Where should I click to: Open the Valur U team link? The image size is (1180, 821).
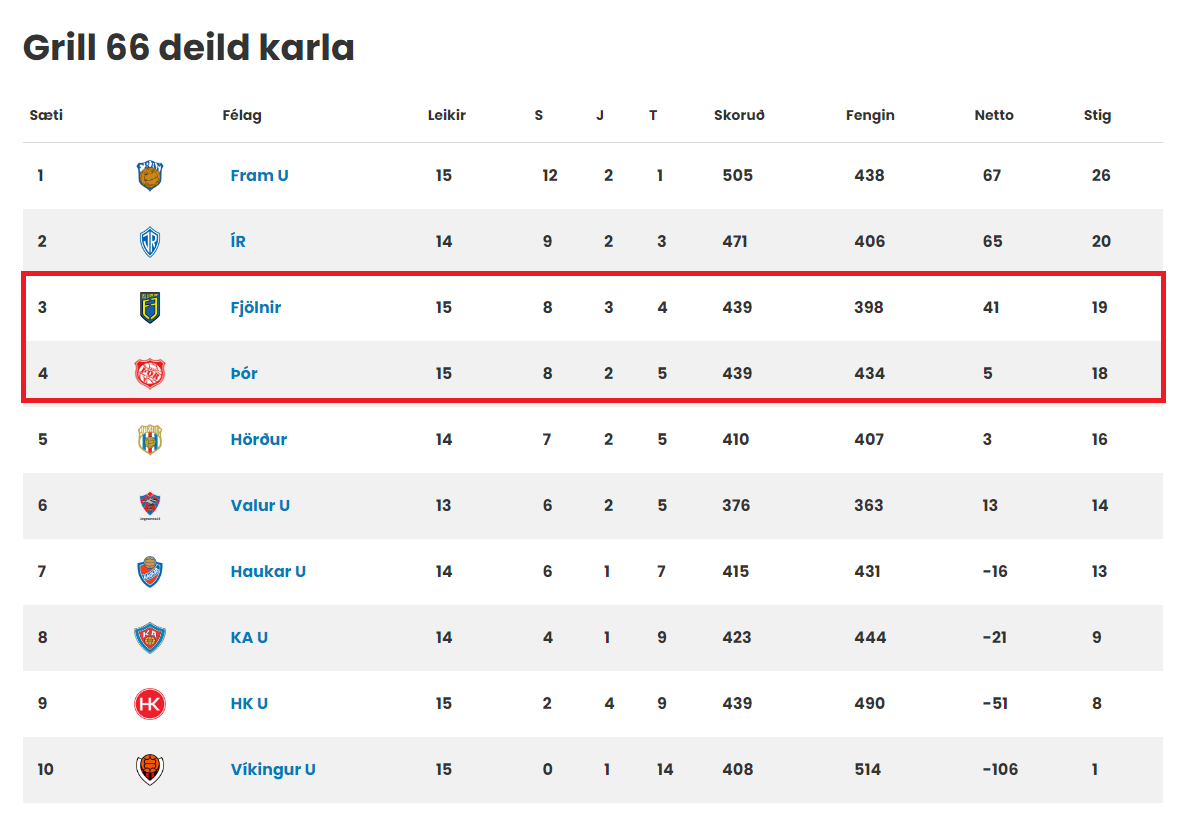point(260,506)
